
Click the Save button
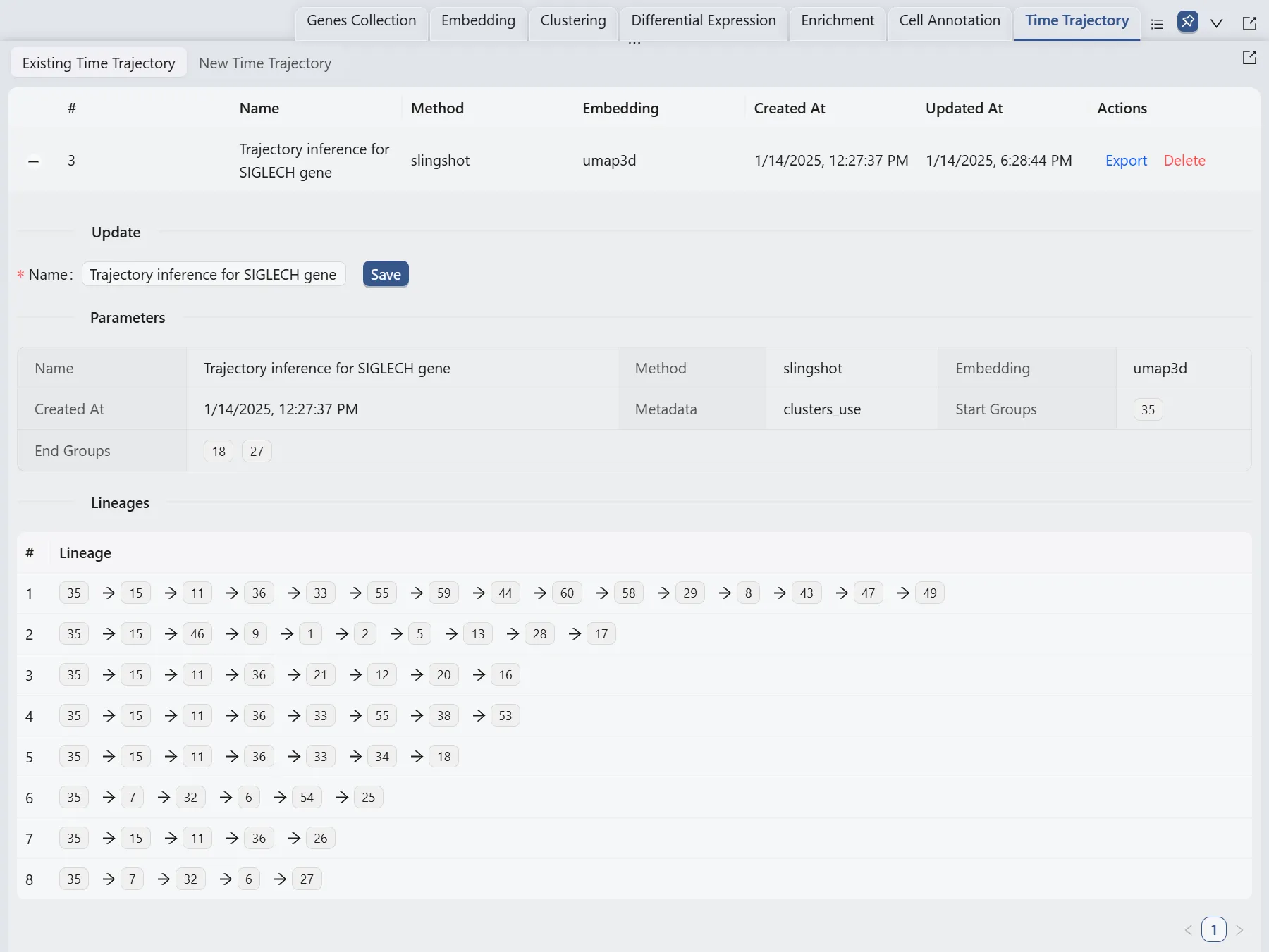coord(386,275)
